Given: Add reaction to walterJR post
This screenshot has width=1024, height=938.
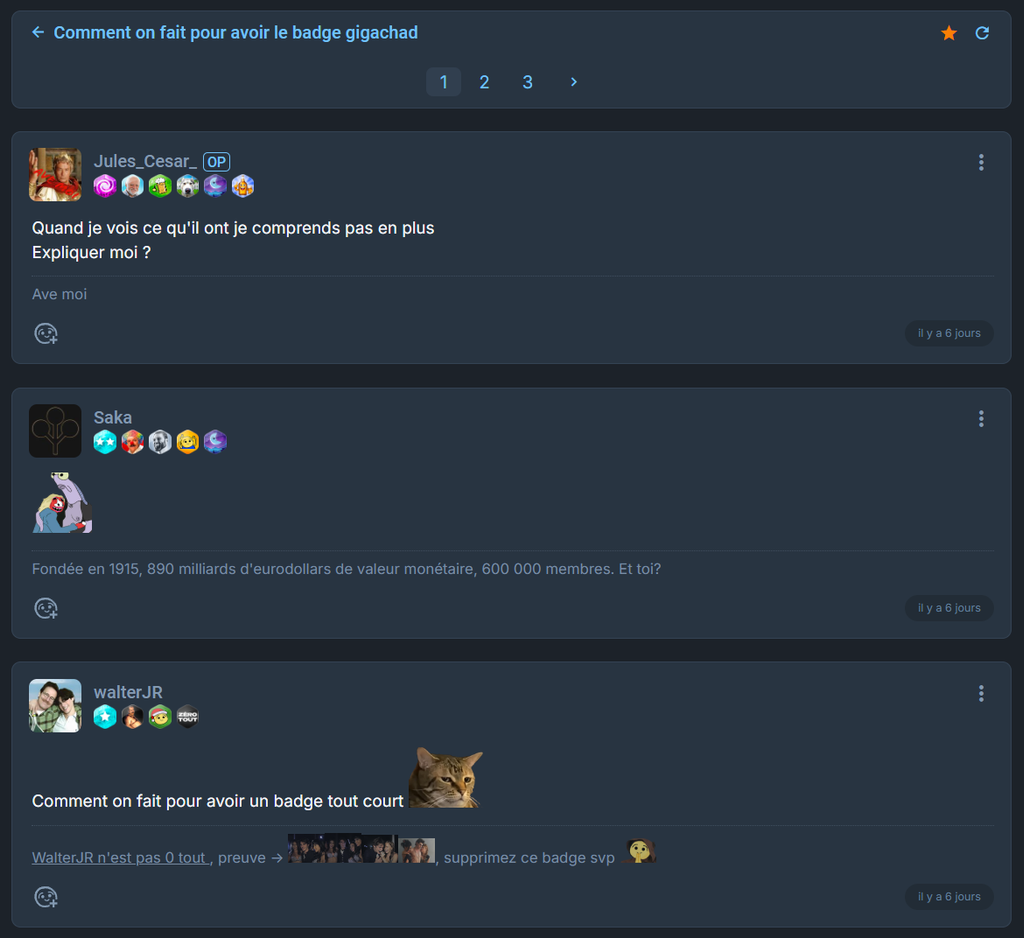Looking at the screenshot, I should tap(46, 897).
